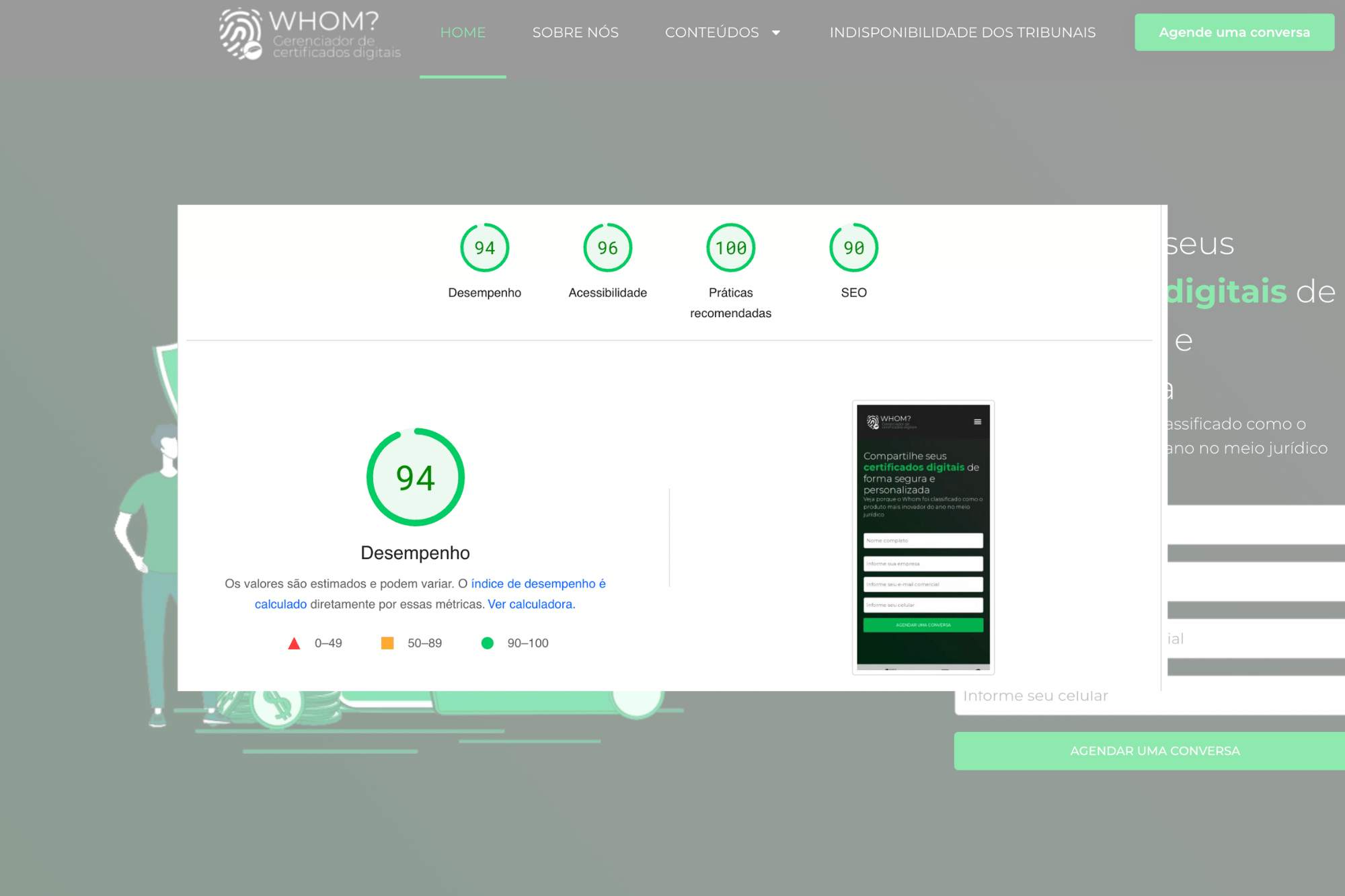Viewport: 1345px width, 896px height.
Task: Expand the CONTEÚDOS dropdown arrow
Action: click(x=776, y=32)
